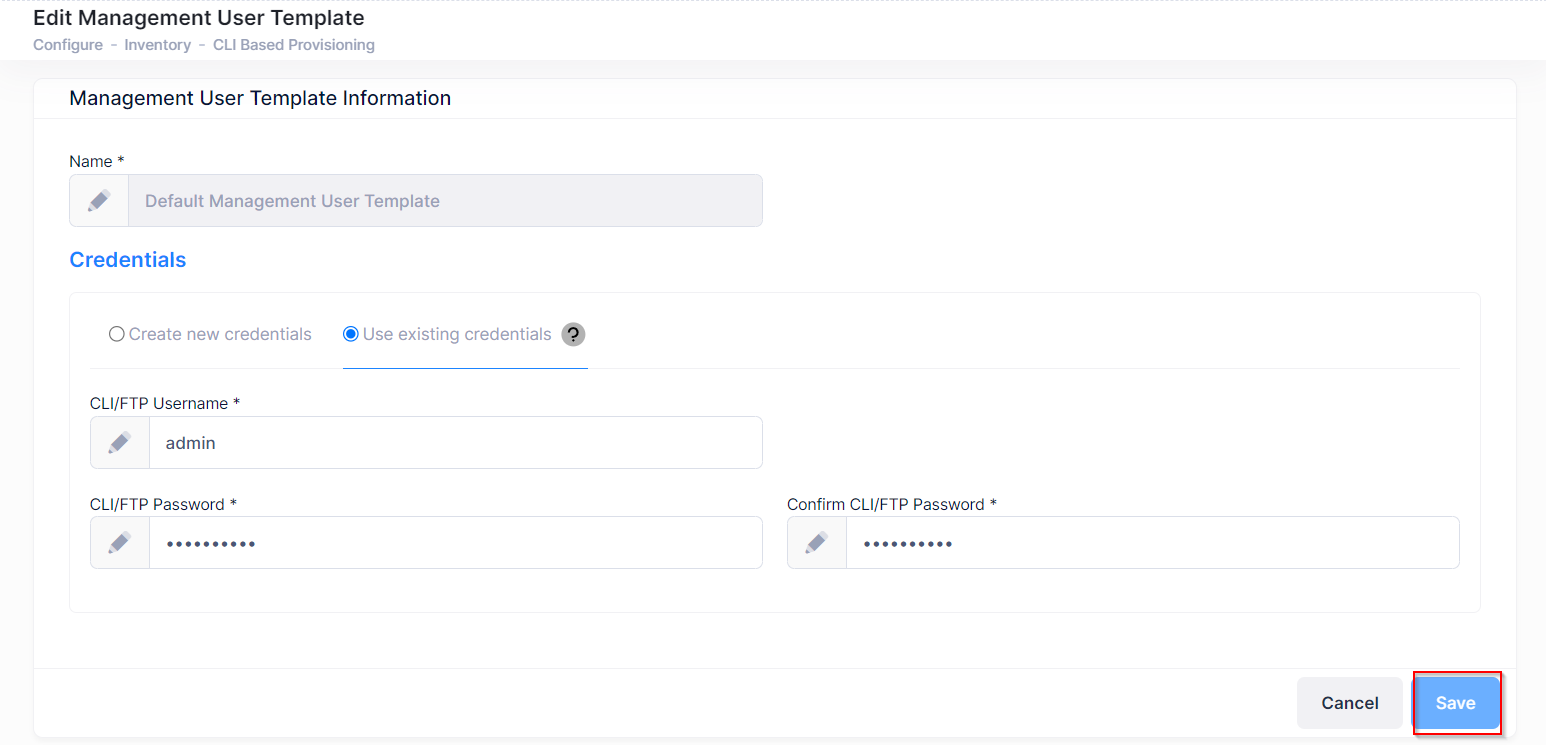This screenshot has width=1546, height=745.
Task: Focus the CLI/FTP Password input
Action: coord(455,543)
